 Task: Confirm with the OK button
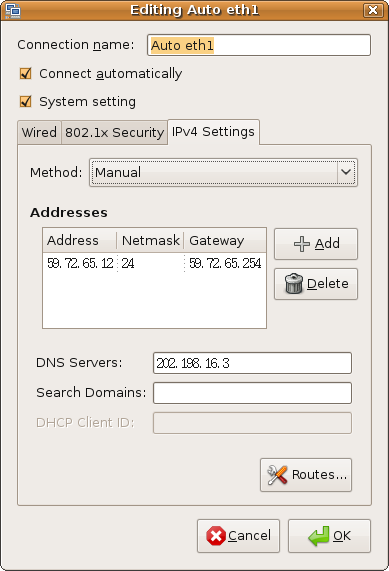(329, 536)
